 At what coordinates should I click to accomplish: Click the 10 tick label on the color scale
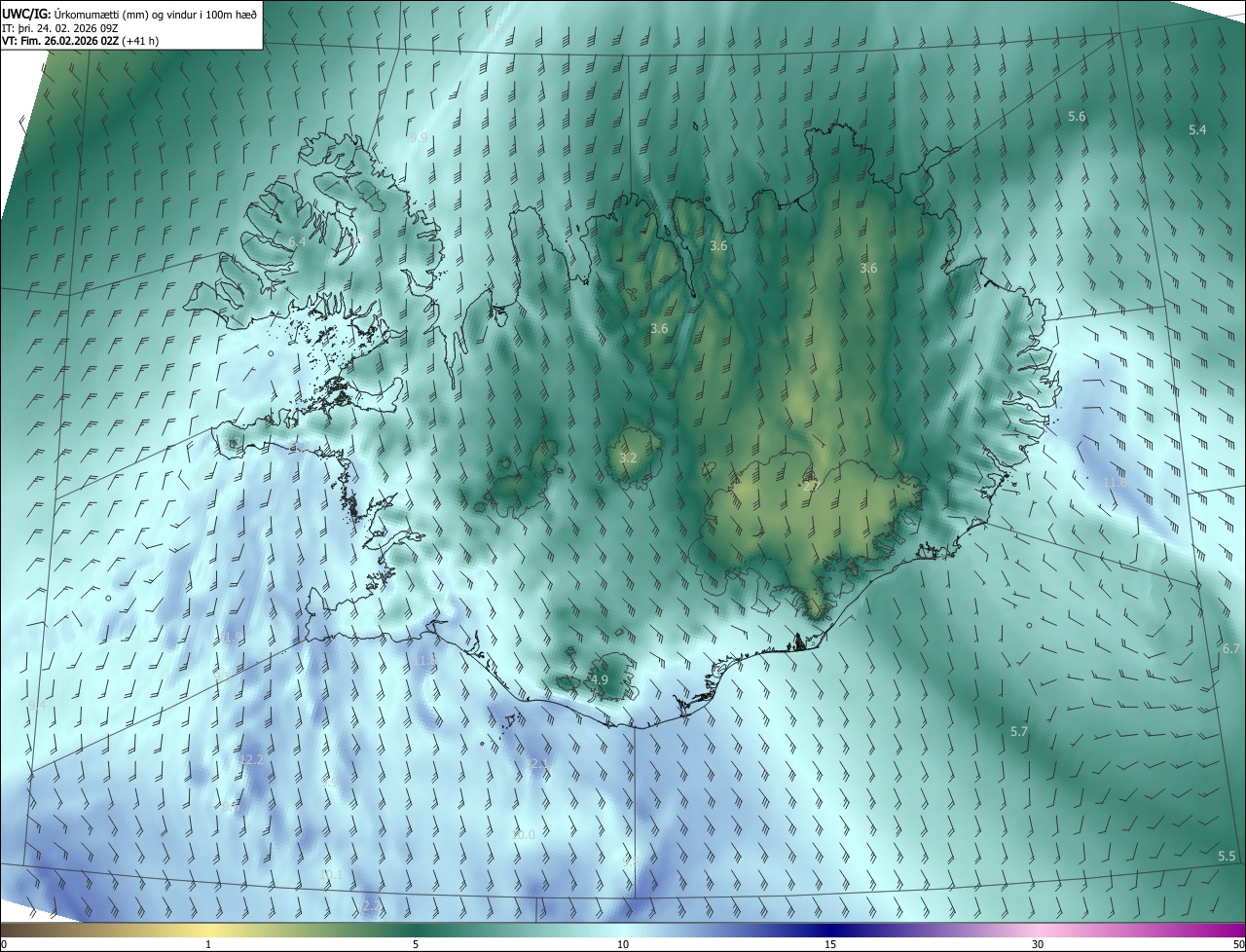623,944
